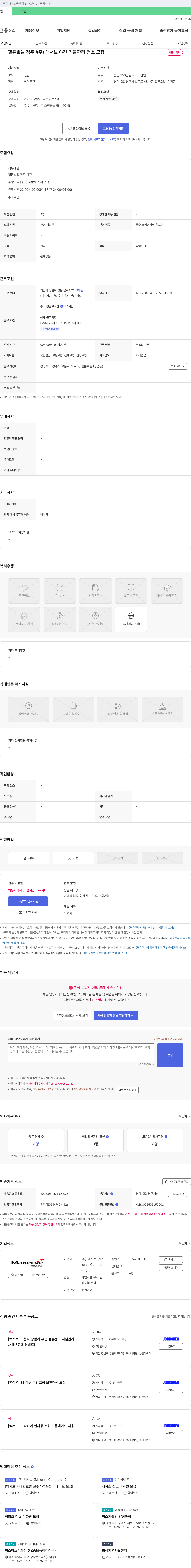Click 세정보기 on the 이천시 posting row
The width and height of the screenshot is (191, 1568).
click(x=171, y=1347)
